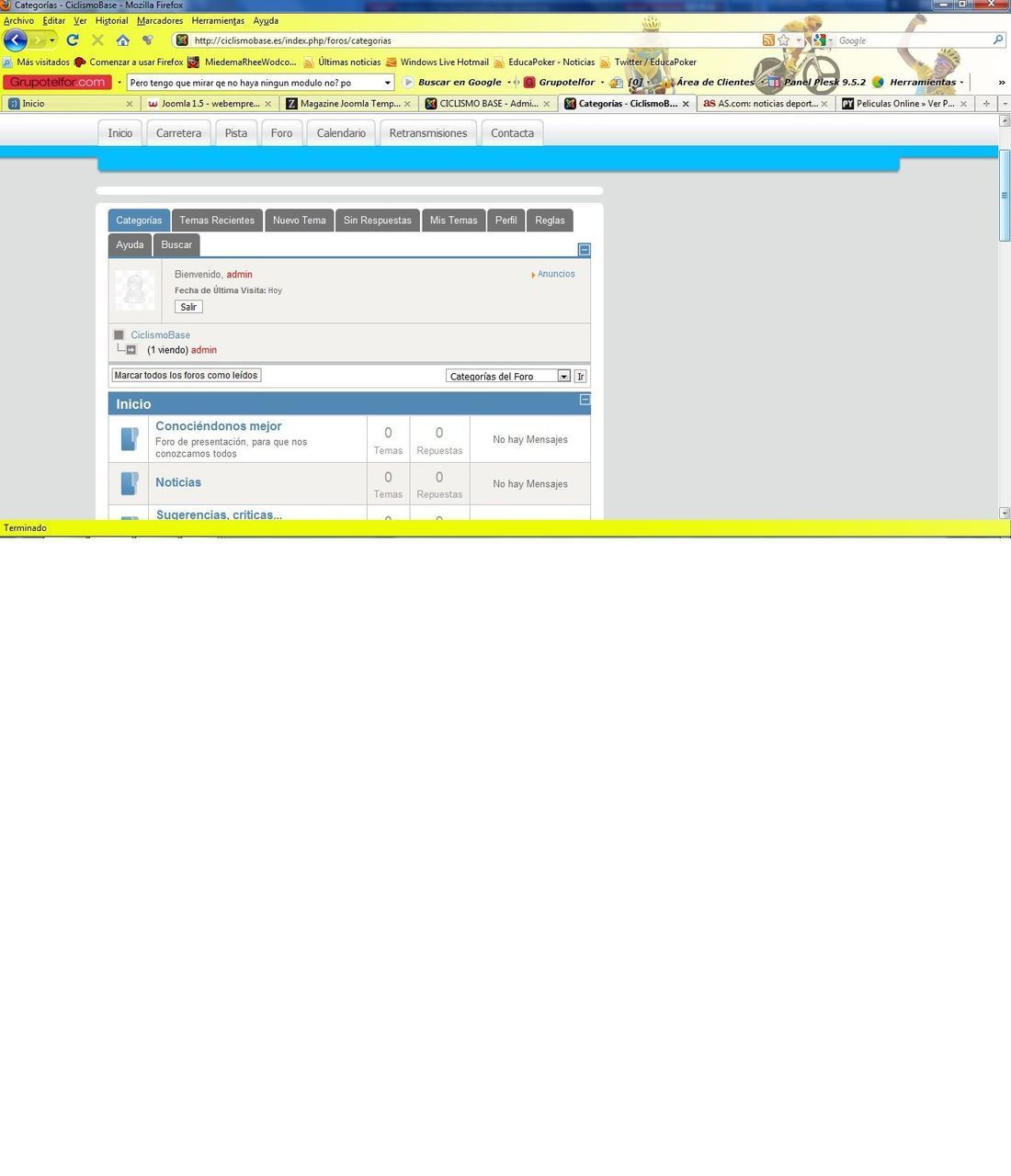Click the search magnifier icon
The width and height of the screenshot is (1011, 1176).
coord(998,40)
